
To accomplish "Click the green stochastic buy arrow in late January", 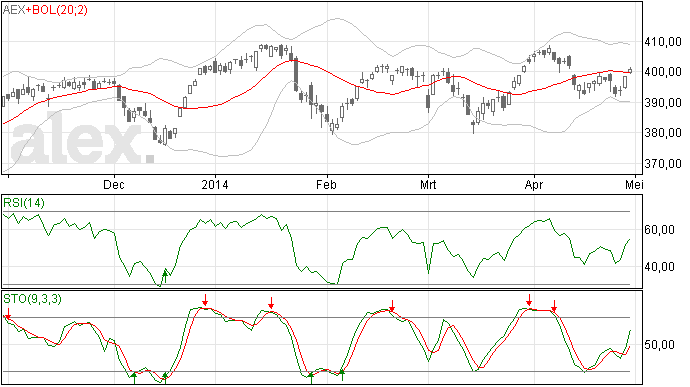I will 311,378.
